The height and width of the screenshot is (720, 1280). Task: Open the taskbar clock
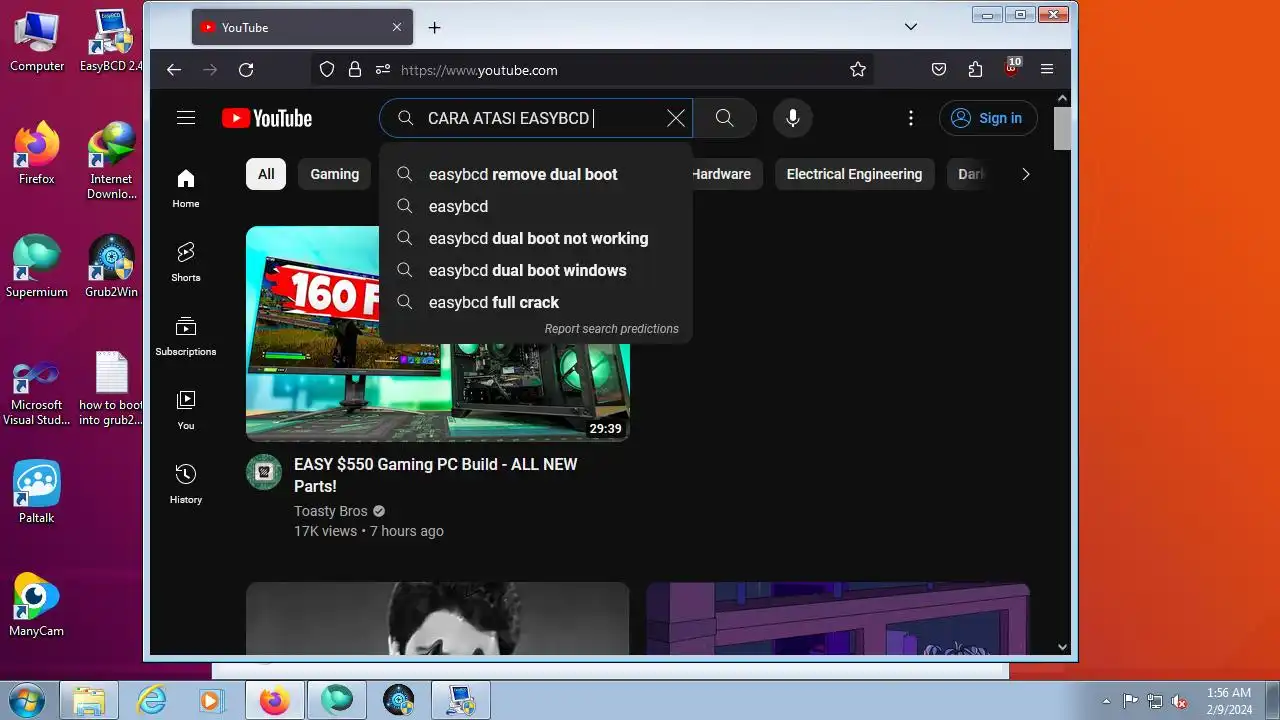[1229, 700]
